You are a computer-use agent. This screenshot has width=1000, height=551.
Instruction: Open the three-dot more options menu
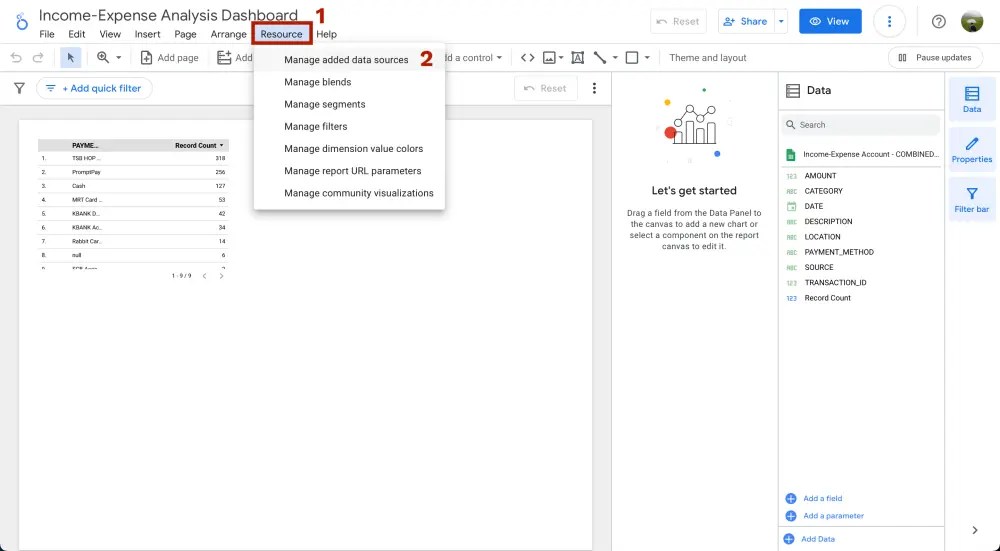[889, 21]
